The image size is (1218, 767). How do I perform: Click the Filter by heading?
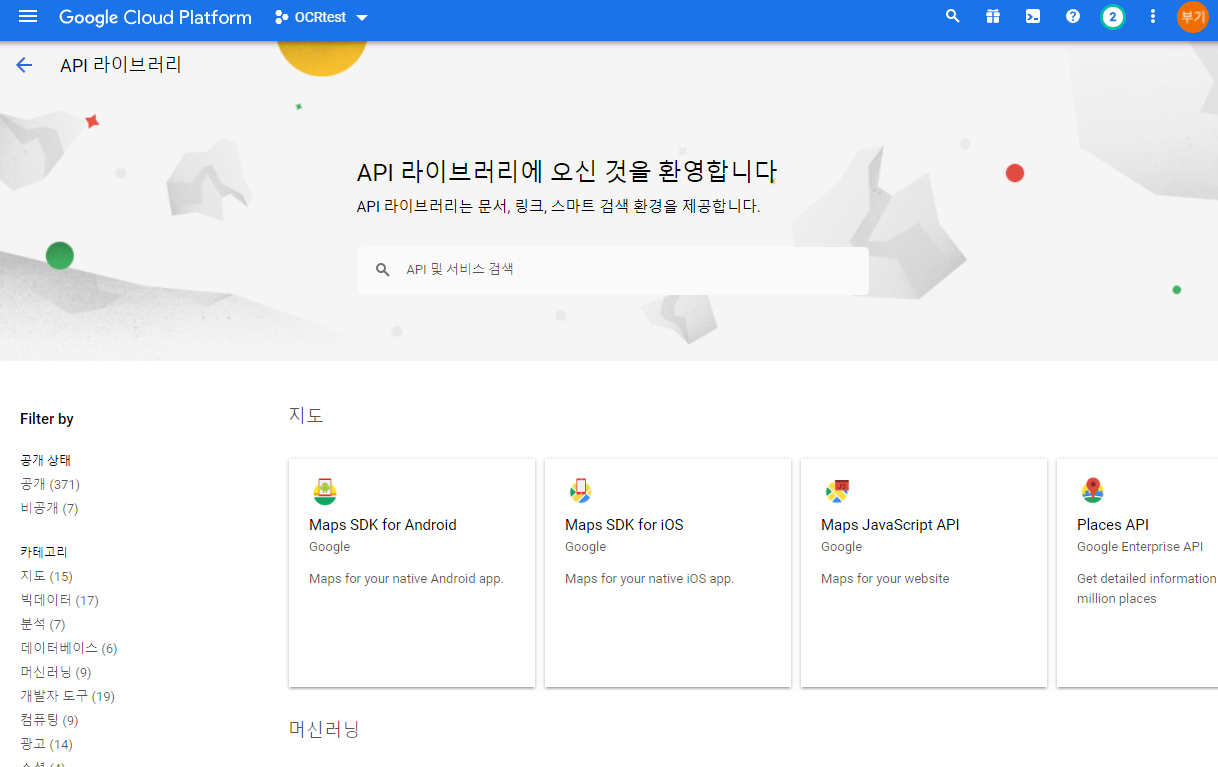pyautogui.click(x=47, y=419)
